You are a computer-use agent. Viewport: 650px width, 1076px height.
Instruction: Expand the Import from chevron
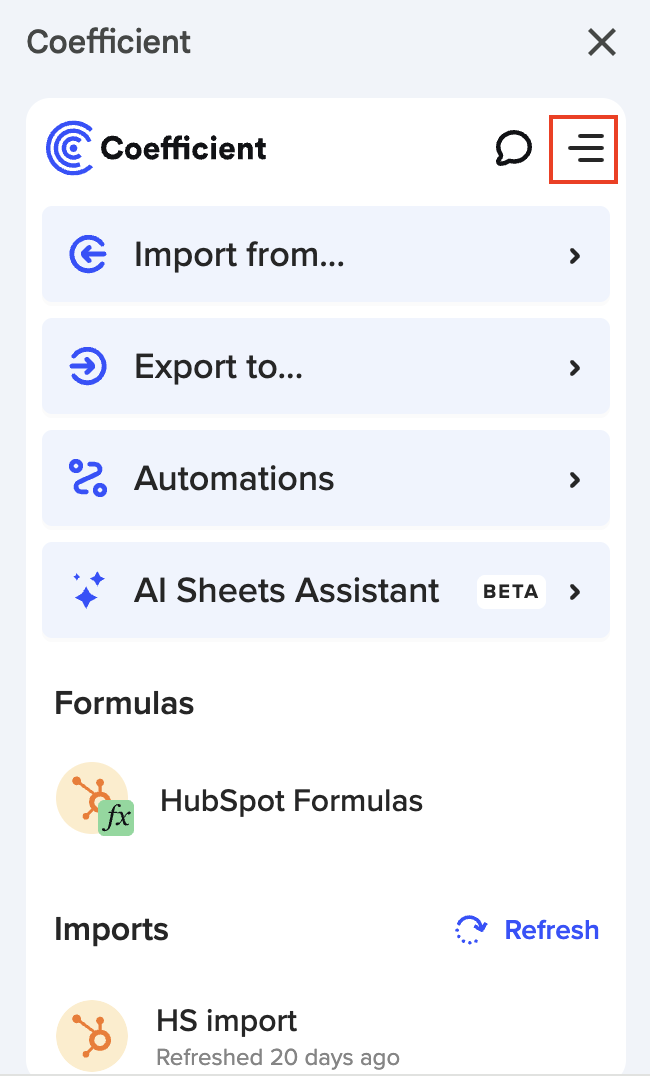575,256
